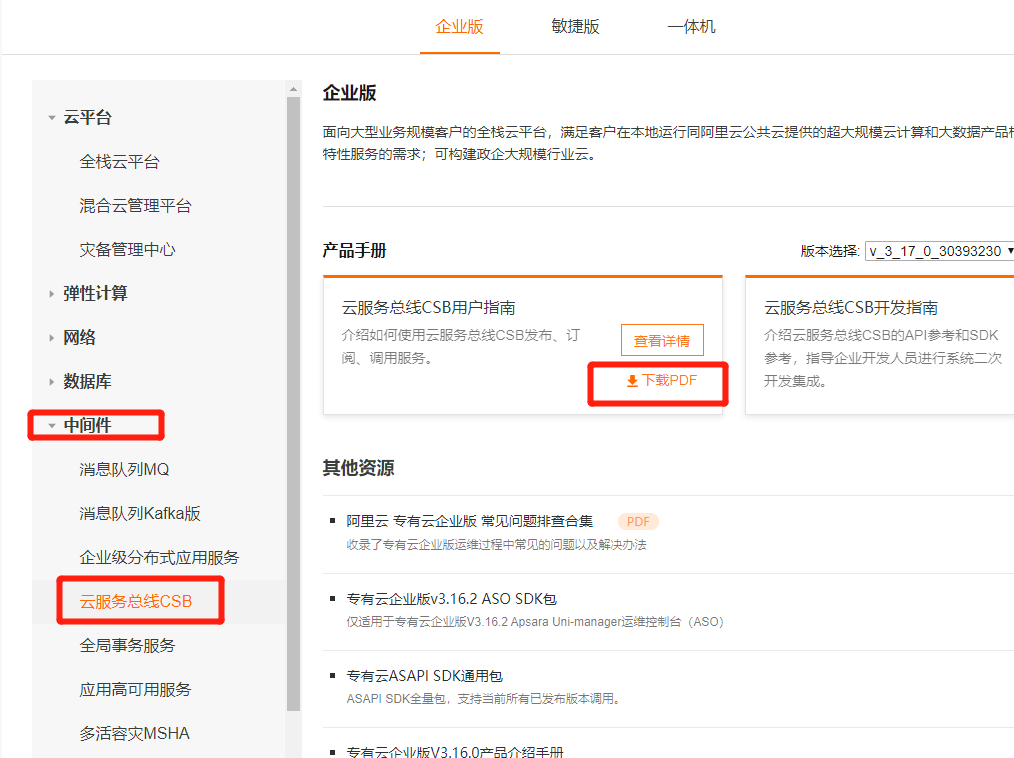Select 消息队列Kafka版 in the sidebar
This screenshot has height=758, width=1014.
coord(140,514)
